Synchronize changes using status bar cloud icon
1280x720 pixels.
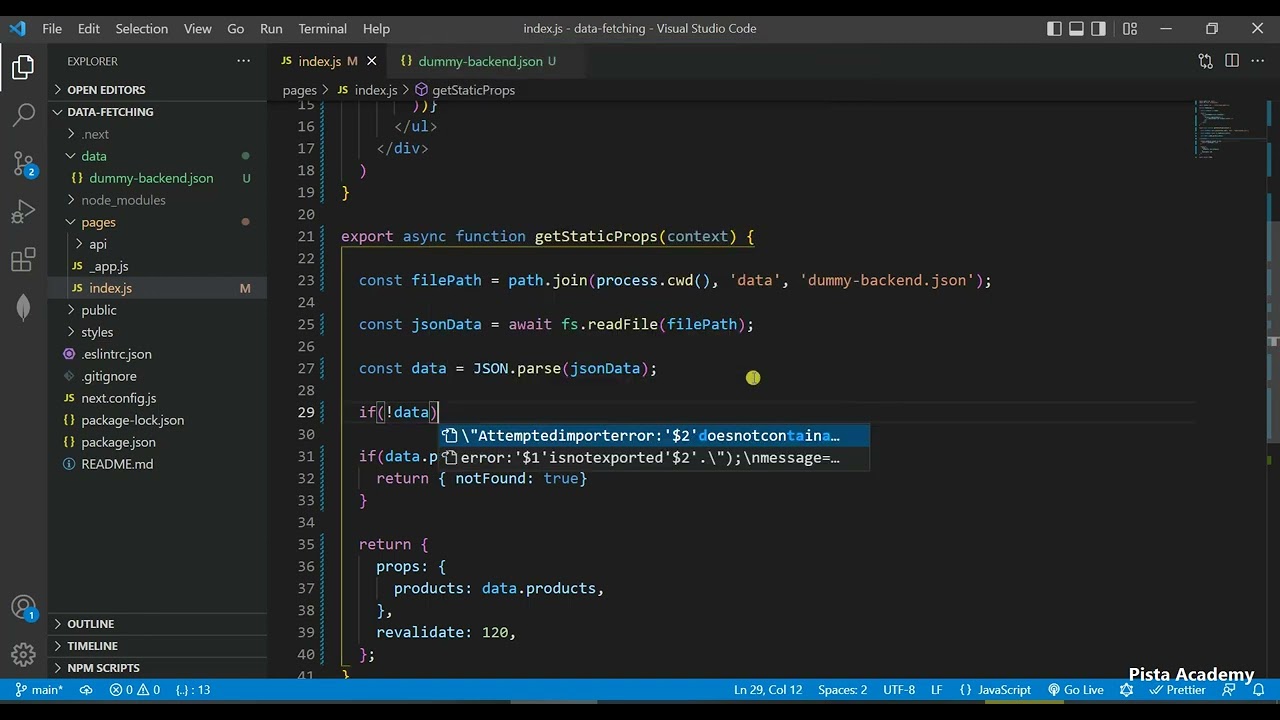[x=86, y=690]
